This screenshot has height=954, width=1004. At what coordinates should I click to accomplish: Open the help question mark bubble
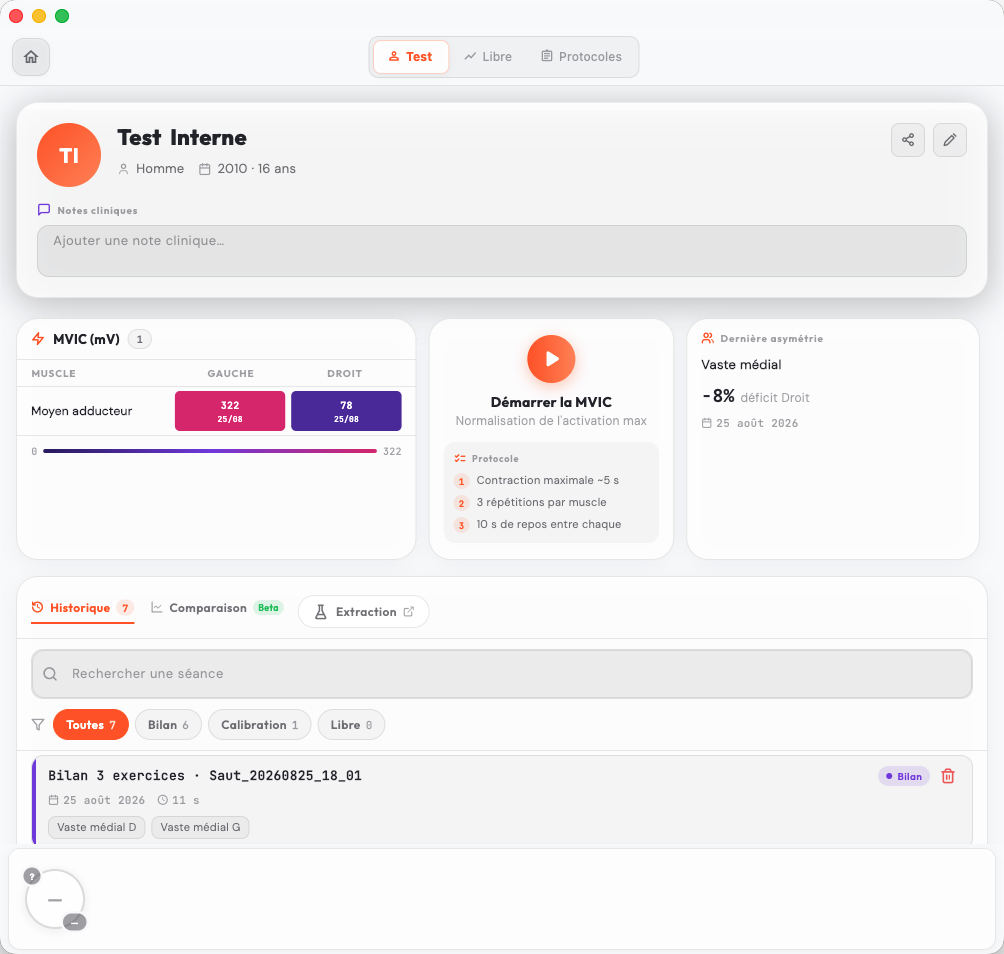pyautogui.click(x=32, y=876)
